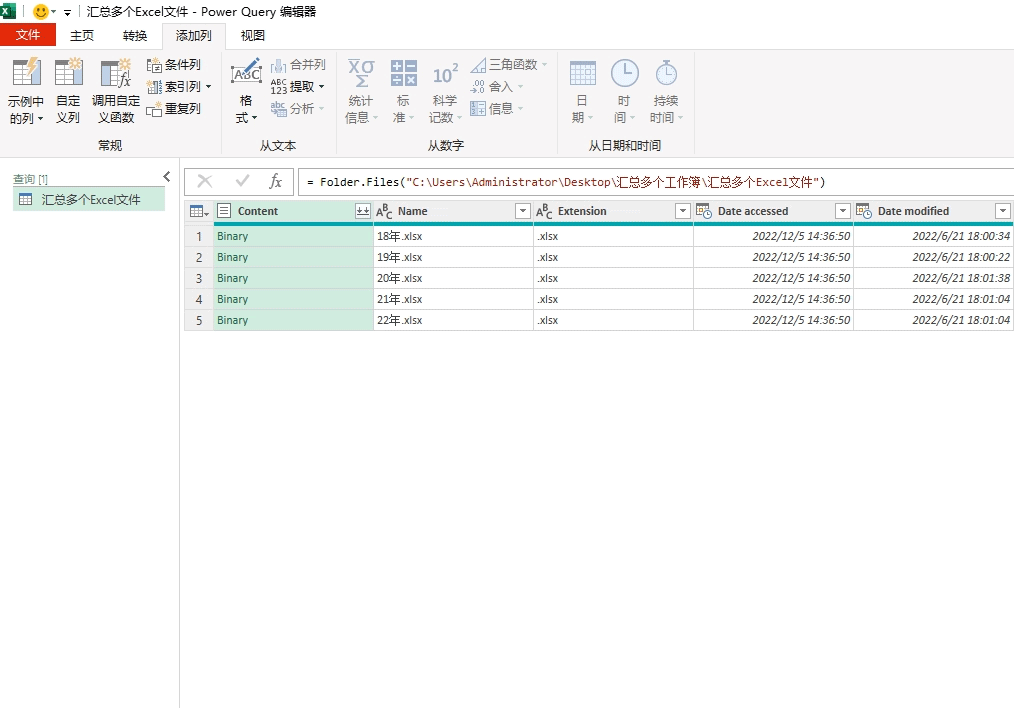This screenshot has width=1014, height=708.
Task: Switch to the 转换 transform tab
Action: coord(135,36)
